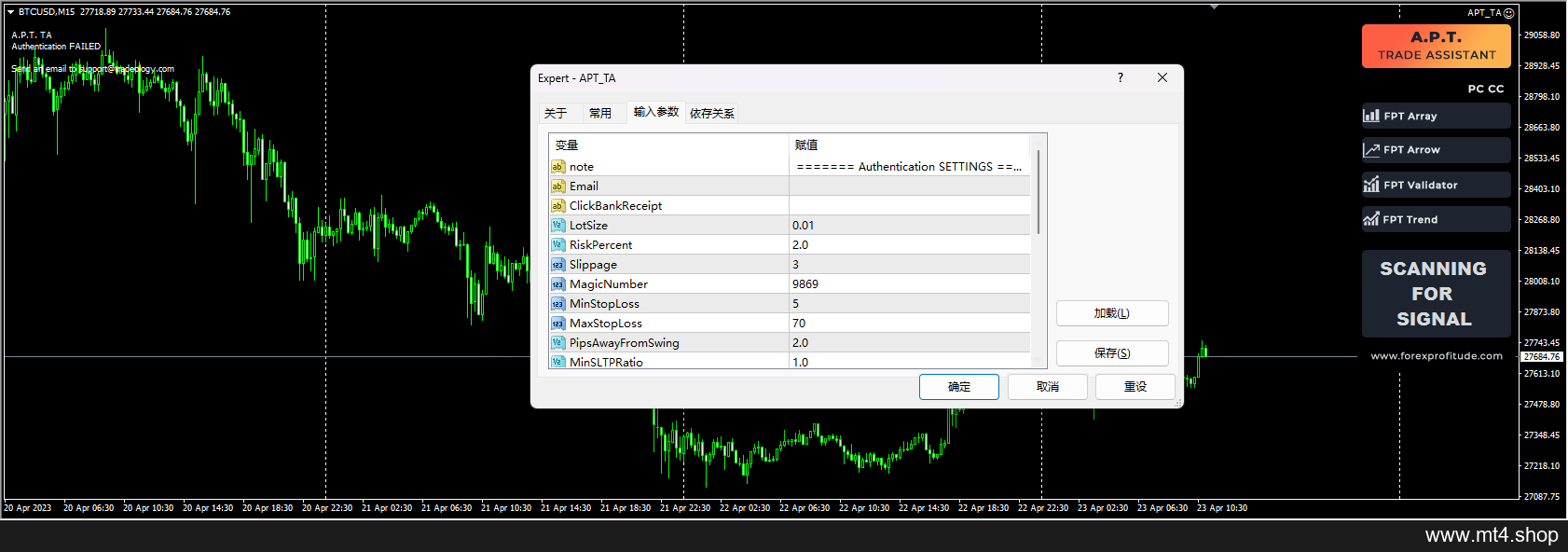
Task: Select the MinSLTPRatio value 1.0
Action: [910, 362]
